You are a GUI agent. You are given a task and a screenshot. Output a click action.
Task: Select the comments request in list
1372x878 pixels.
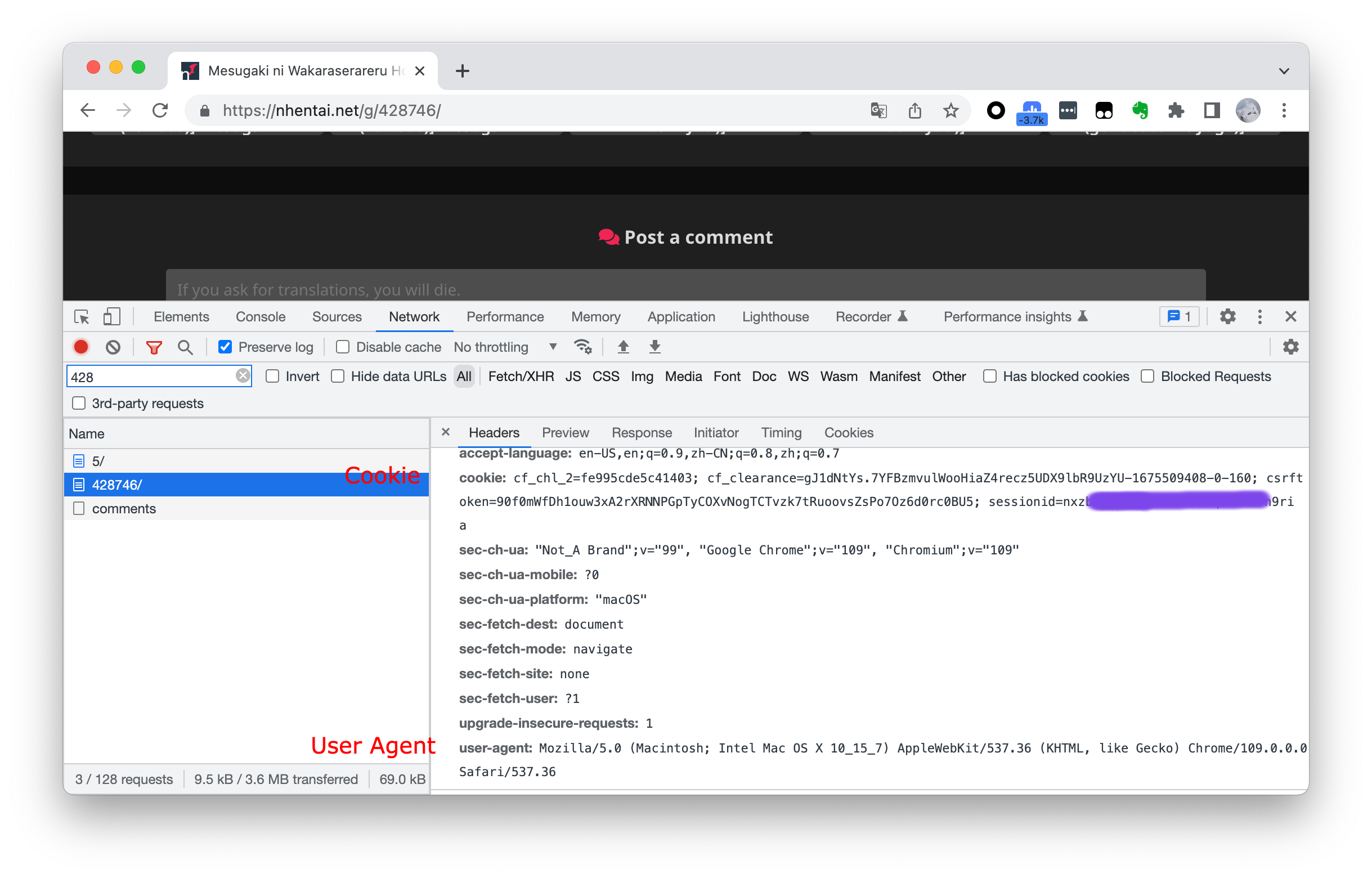[124, 509]
